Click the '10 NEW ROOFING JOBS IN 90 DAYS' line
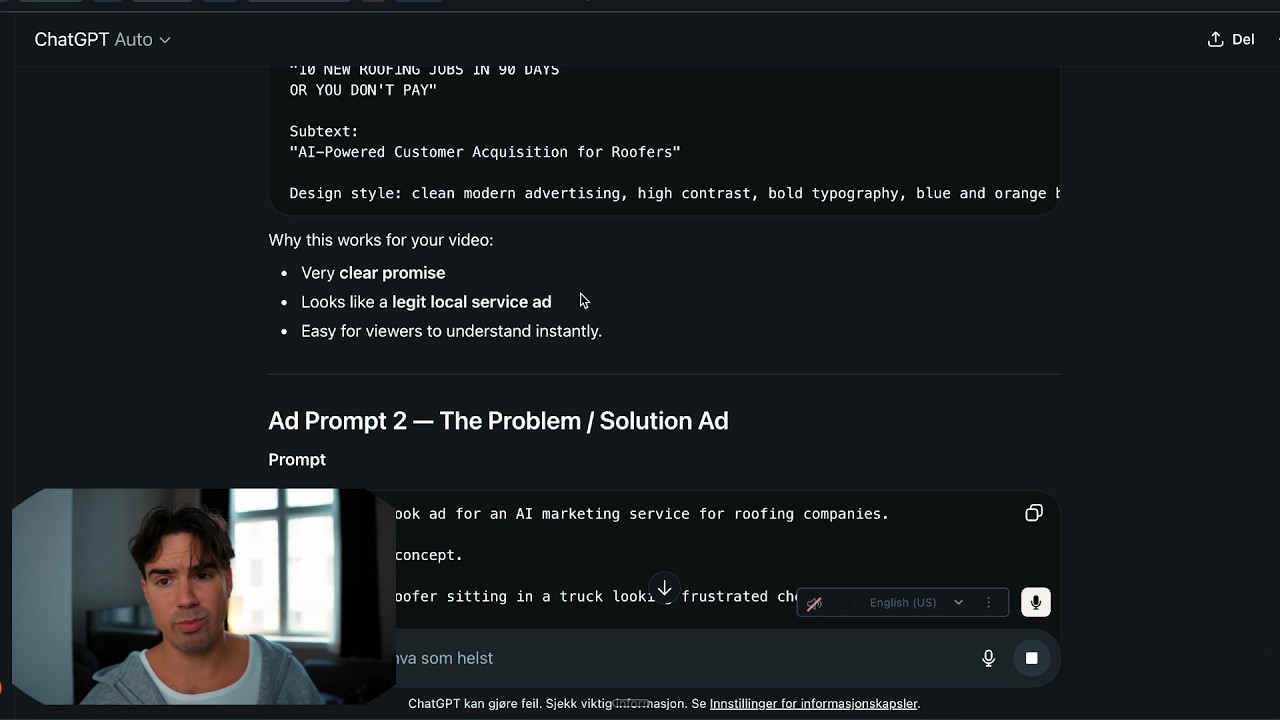 [424, 70]
